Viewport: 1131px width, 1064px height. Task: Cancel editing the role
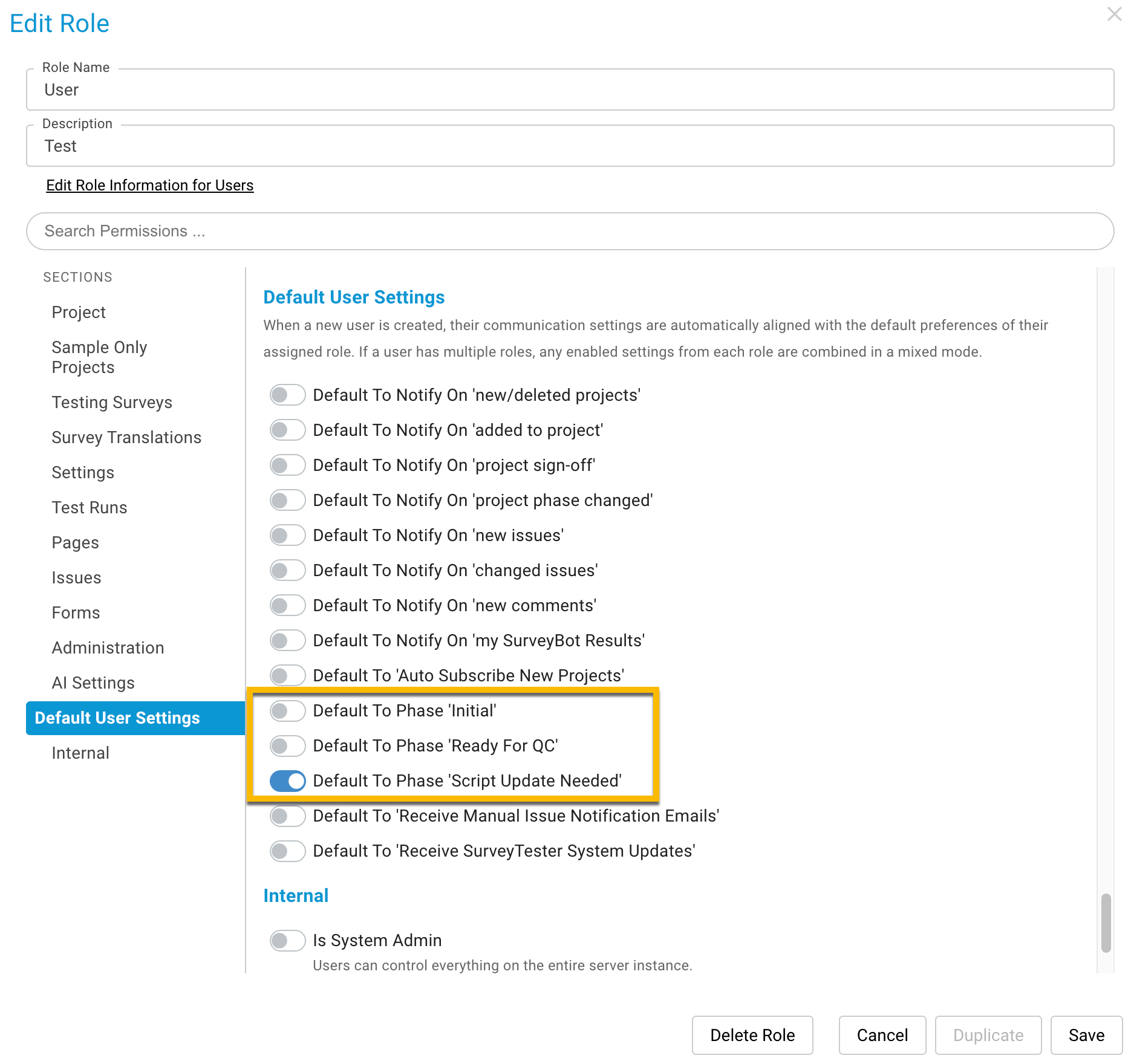click(x=882, y=1035)
